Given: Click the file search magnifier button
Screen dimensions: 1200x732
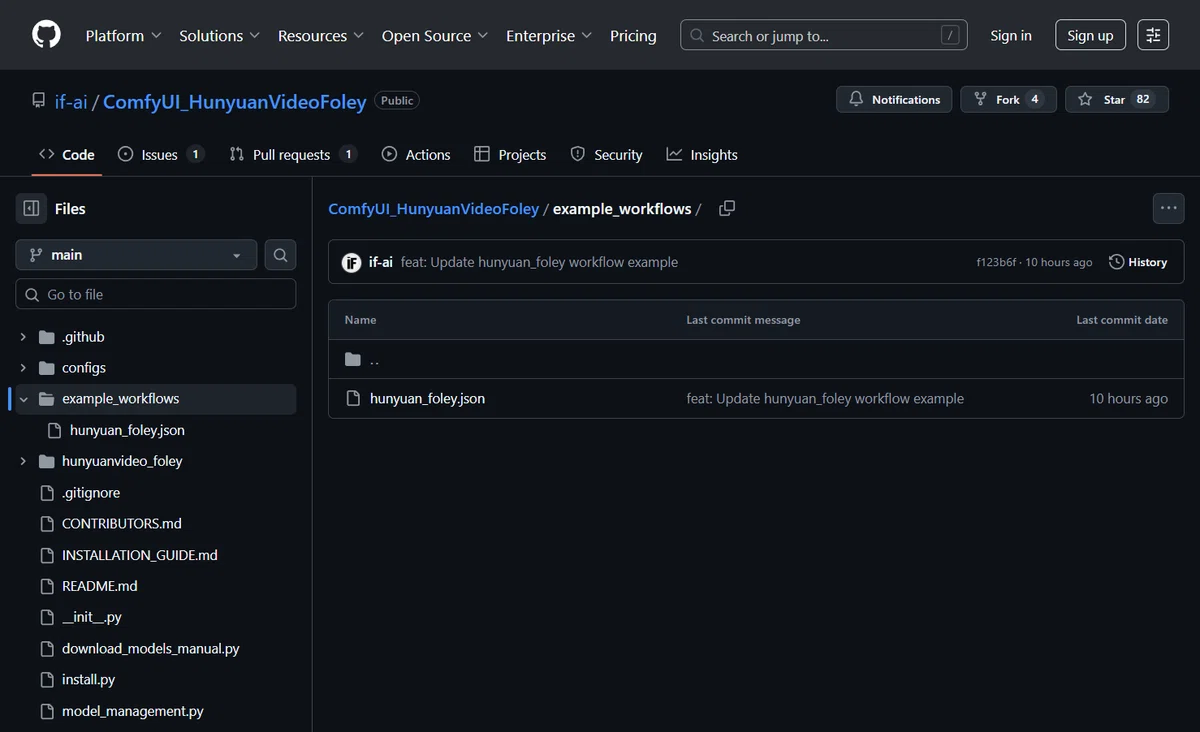Looking at the screenshot, I should point(280,255).
